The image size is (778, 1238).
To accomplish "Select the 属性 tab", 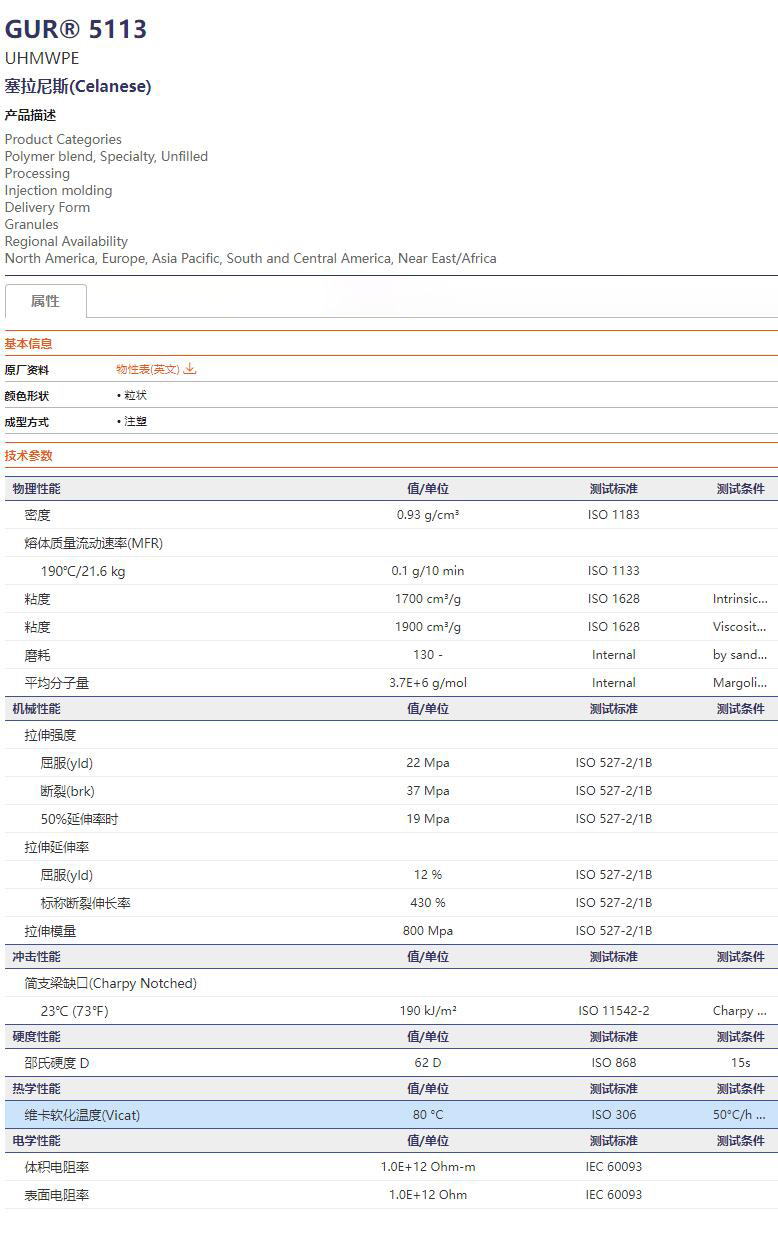I will [x=45, y=301].
